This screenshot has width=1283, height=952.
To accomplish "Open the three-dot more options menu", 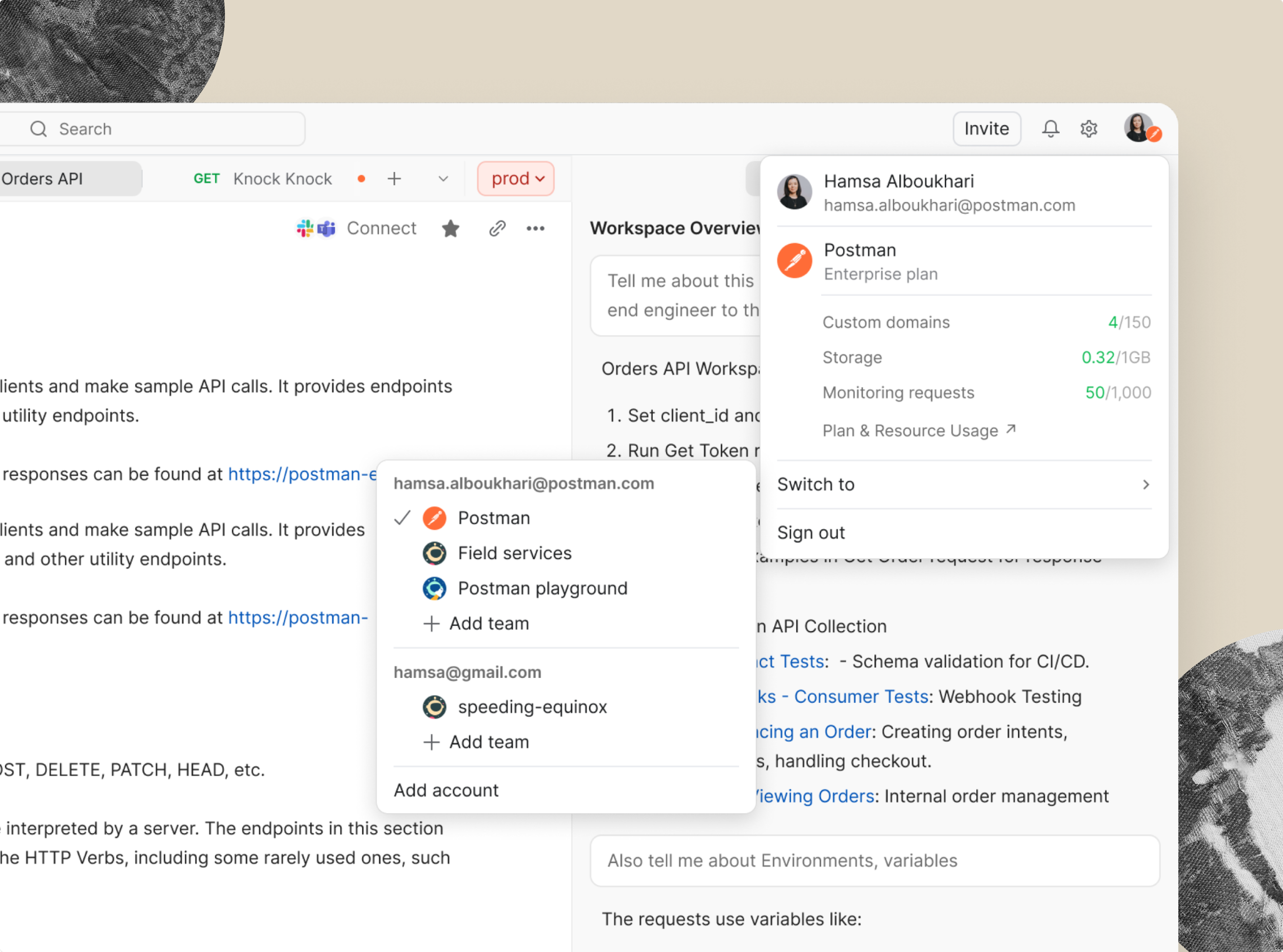I will pyautogui.click(x=535, y=229).
